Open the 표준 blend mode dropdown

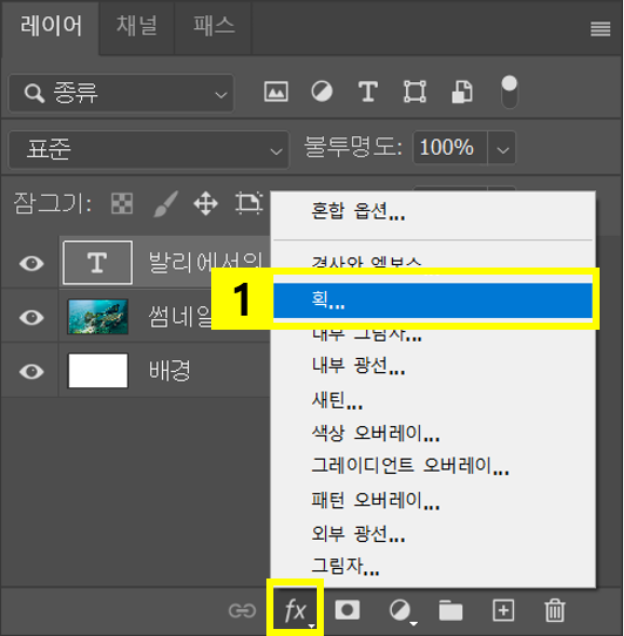click(x=149, y=149)
